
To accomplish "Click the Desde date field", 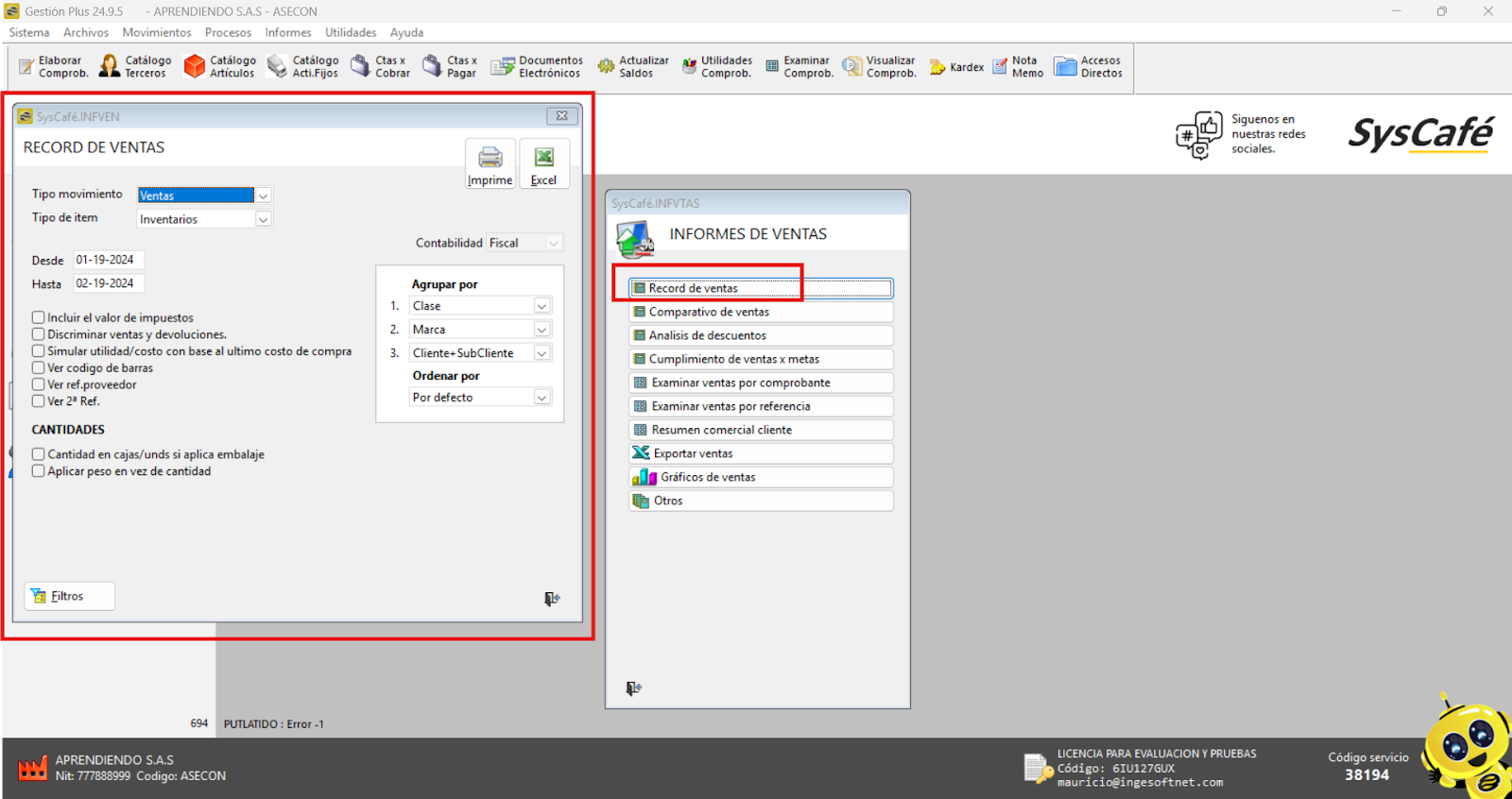I will point(108,260).
